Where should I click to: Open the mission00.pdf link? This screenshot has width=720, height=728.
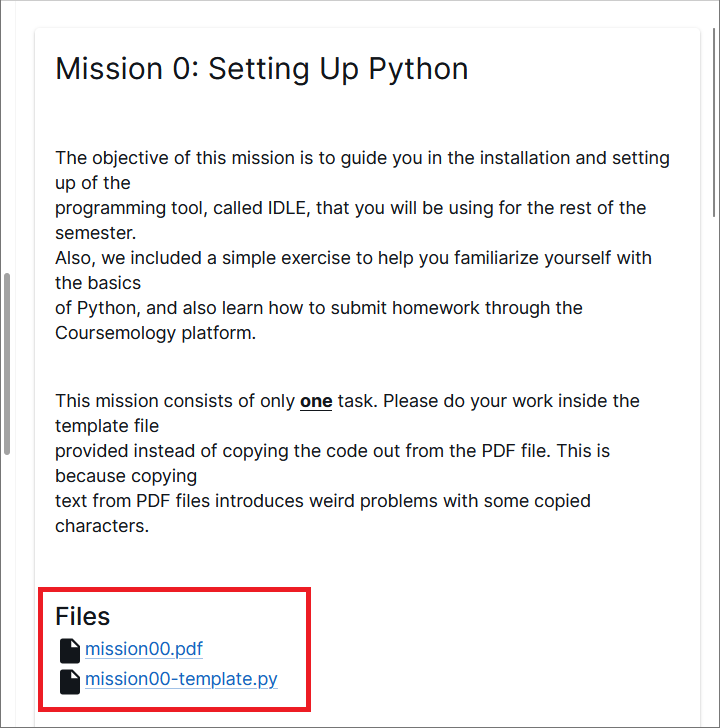[x=144, y=649]
